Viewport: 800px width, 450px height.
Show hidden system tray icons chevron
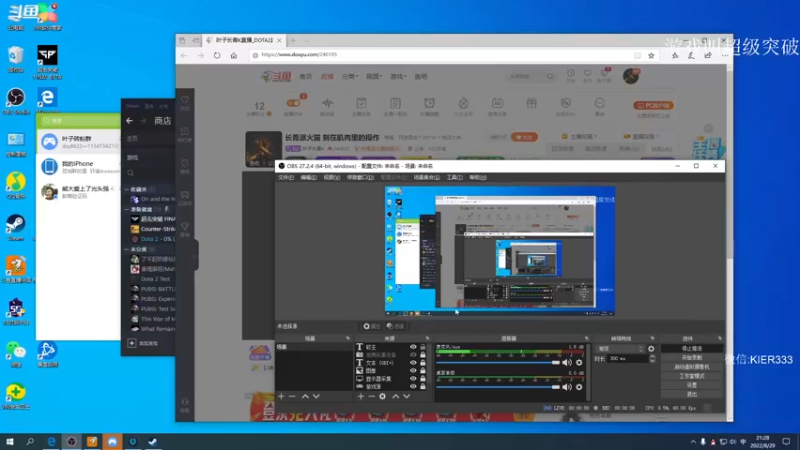(x=693, y=442)
